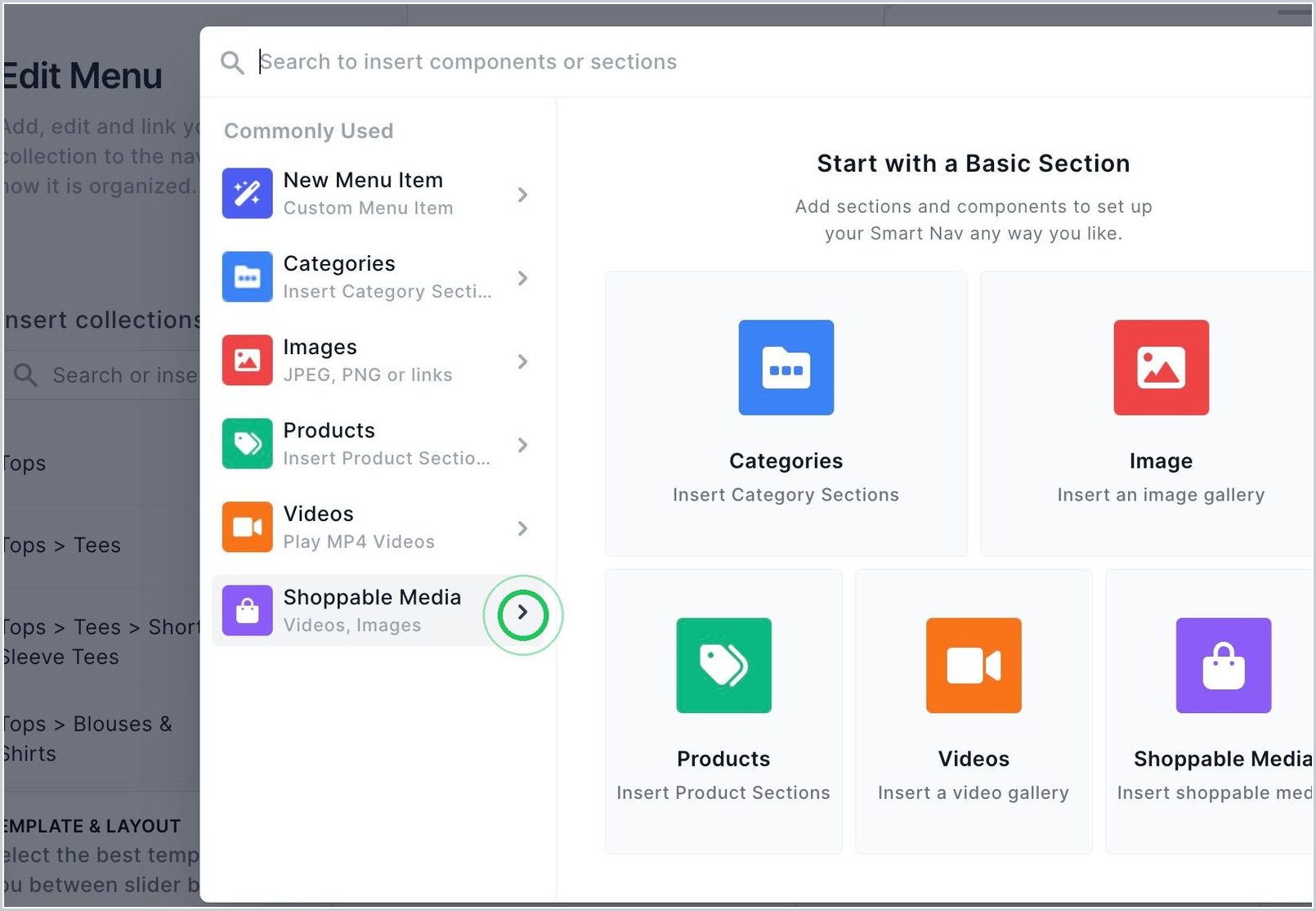Viewport: 1316px width, 911px height.
Task: Click the magnifier icon in the component search bar
Action: (x=232, y=62)
